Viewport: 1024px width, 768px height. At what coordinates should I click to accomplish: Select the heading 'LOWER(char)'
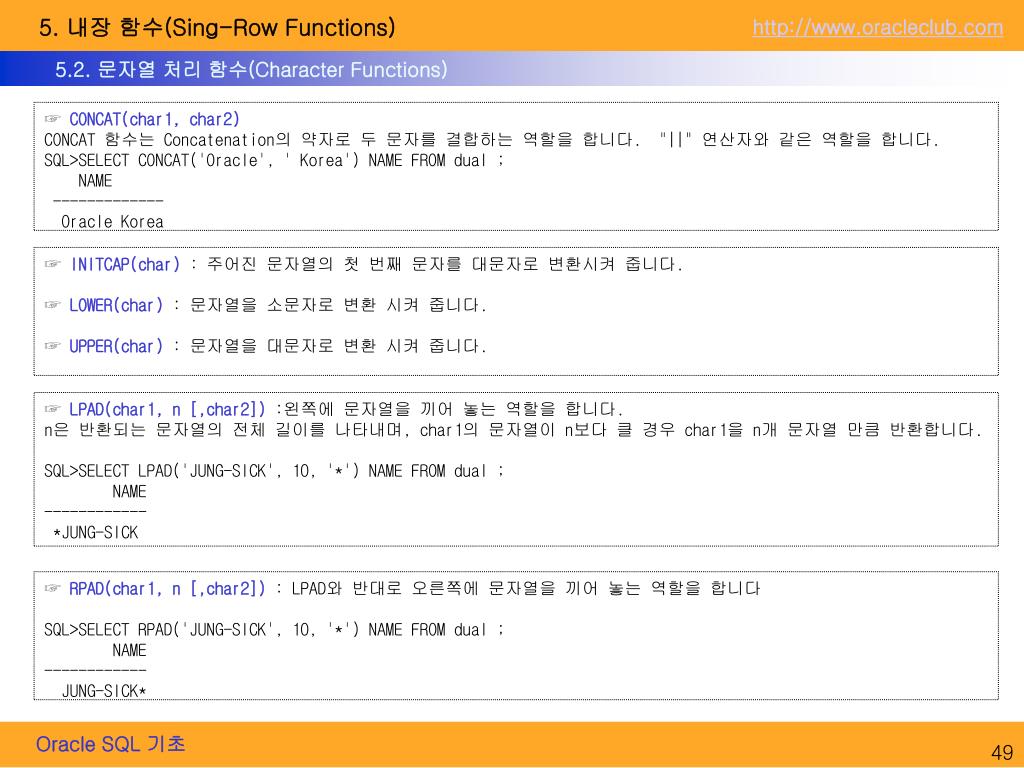coord(116,305)
